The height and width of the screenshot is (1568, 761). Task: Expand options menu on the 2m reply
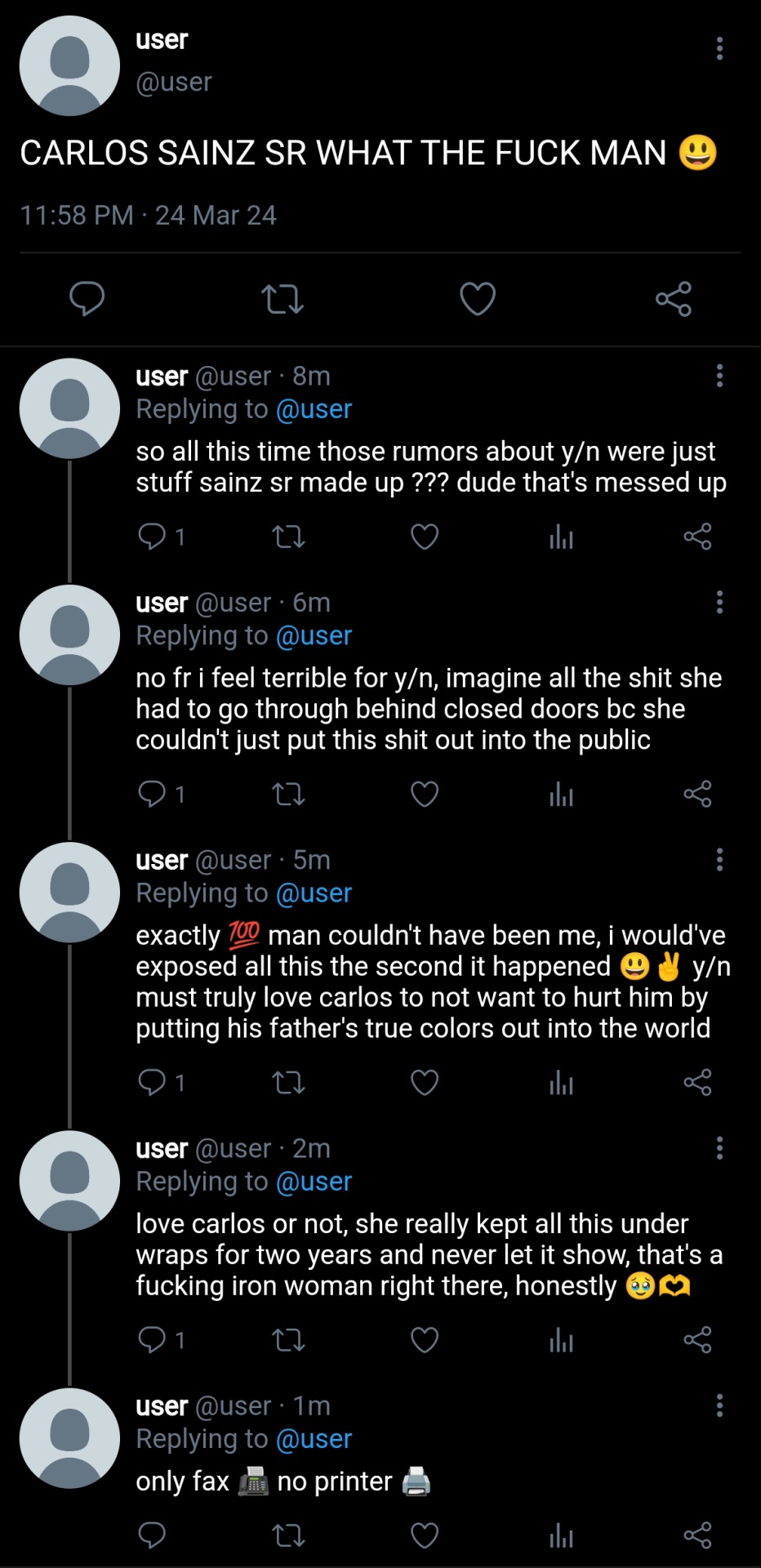click(x=719, y=1148)
